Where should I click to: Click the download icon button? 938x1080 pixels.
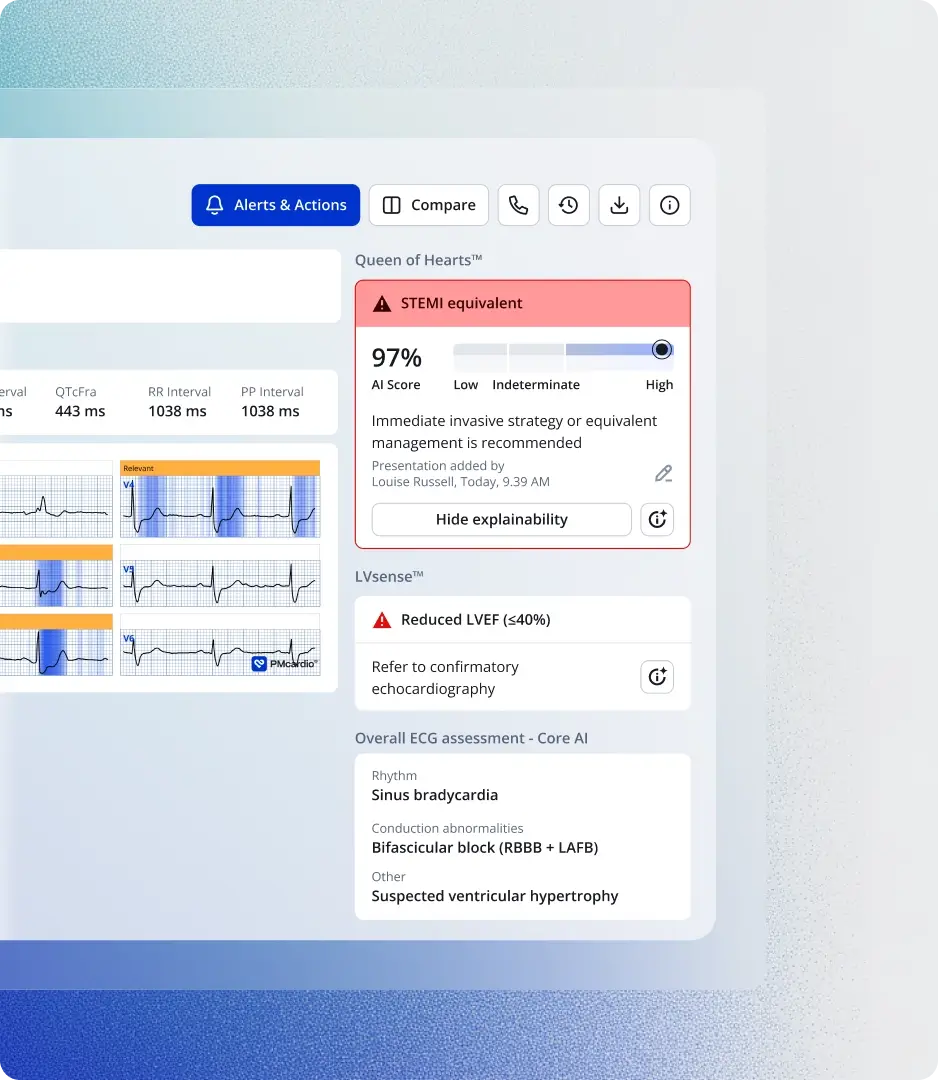coord(619,205)
